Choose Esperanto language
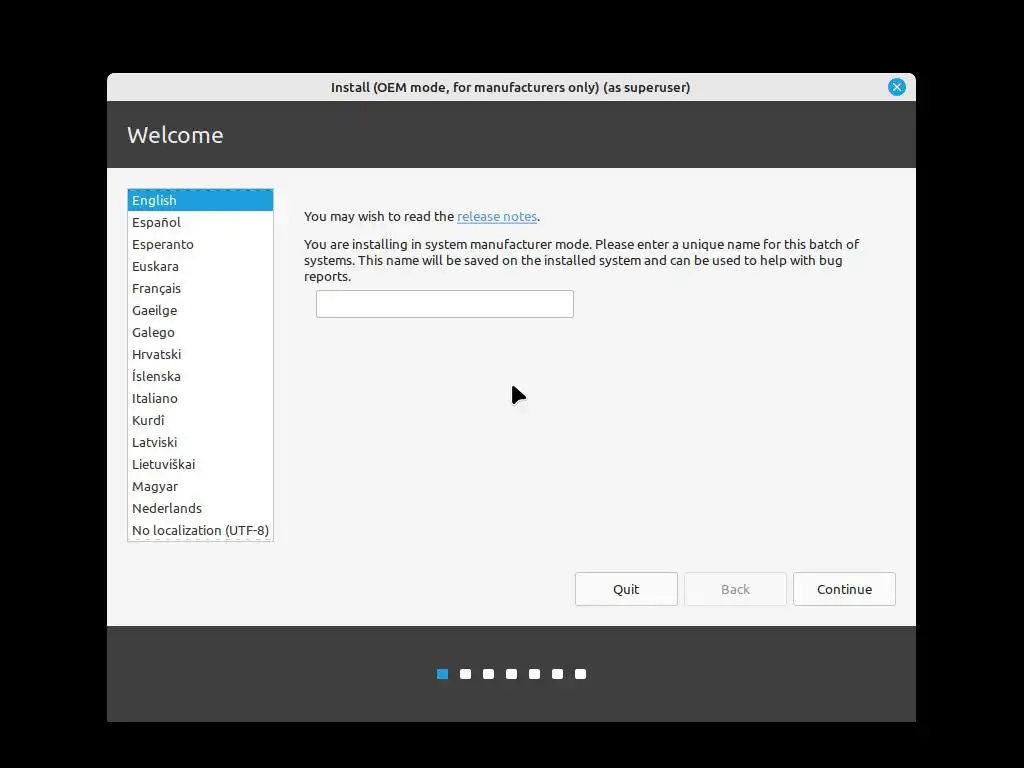 tap(200, 244)
